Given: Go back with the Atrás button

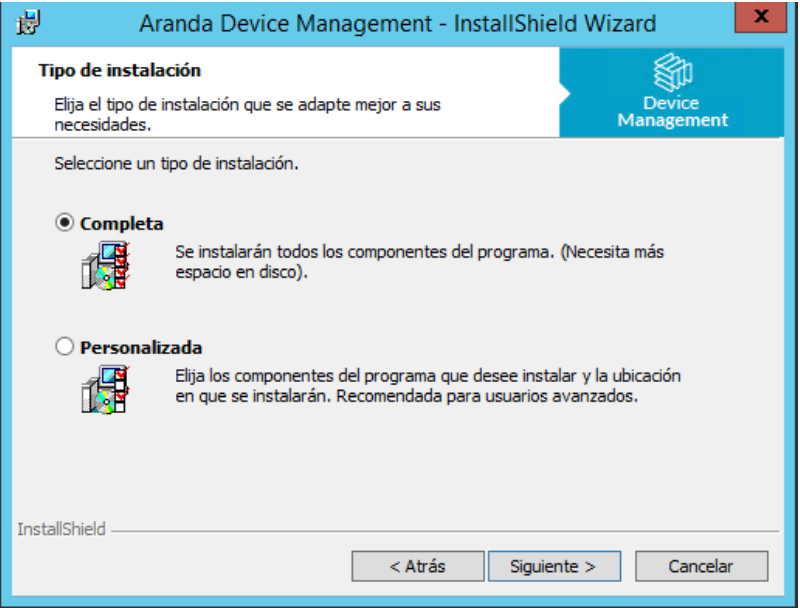Looking at the screenshot, I should (x=417, y=566).
